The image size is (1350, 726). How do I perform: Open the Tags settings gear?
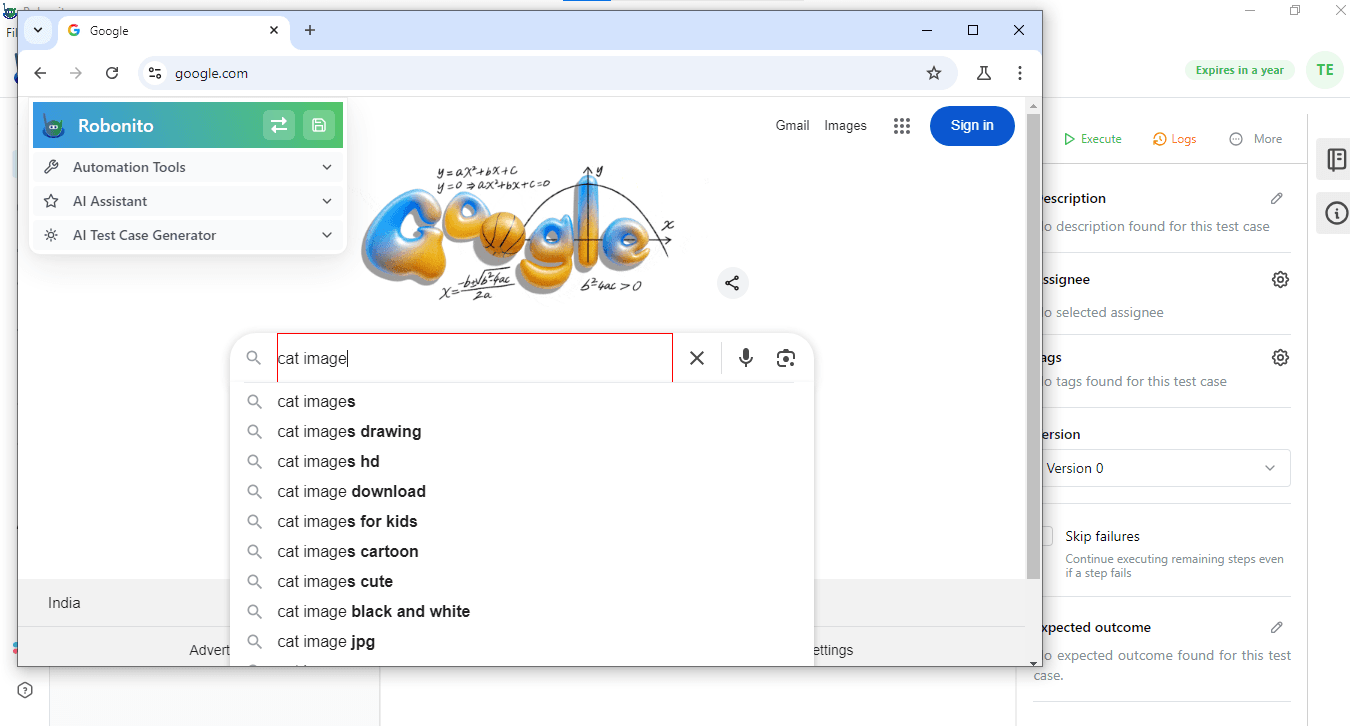pos(1280,358)
